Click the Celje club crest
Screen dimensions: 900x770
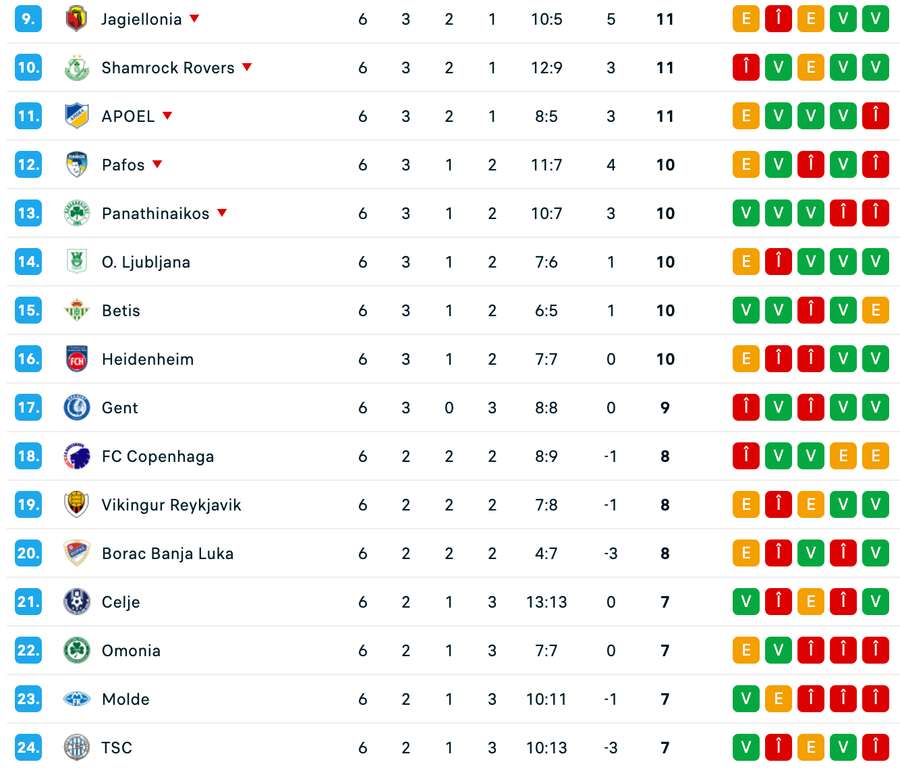(77, 602)
